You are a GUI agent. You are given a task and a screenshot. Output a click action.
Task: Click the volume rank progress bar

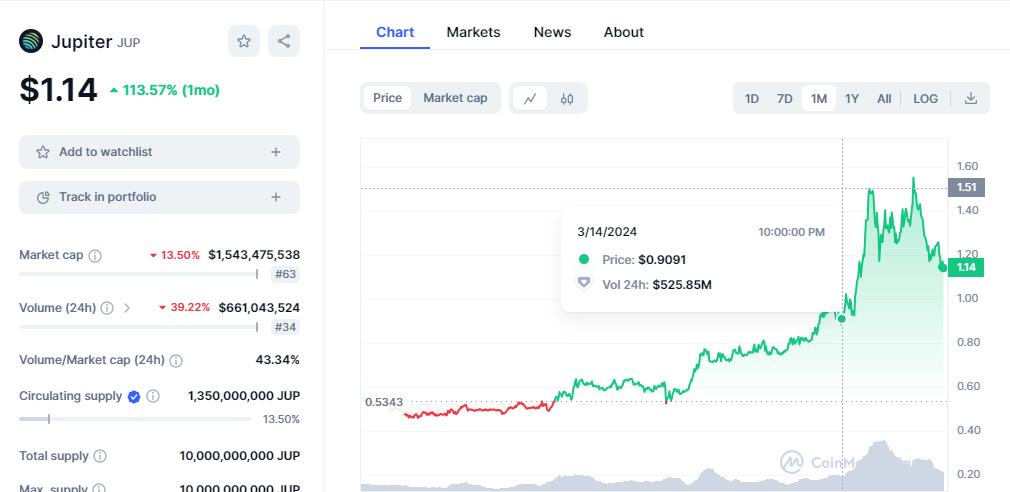(138, 327)
